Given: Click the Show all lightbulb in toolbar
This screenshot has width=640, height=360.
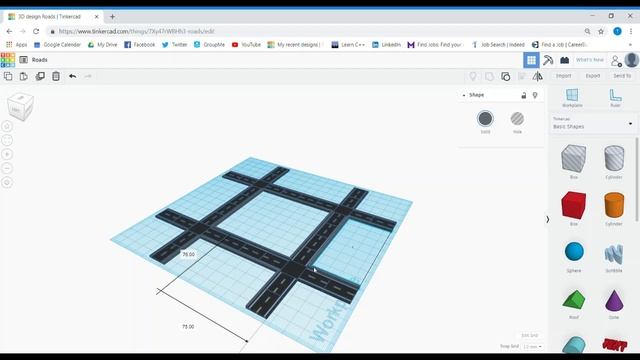Looking at the screenshot, I should coord(473,76).
